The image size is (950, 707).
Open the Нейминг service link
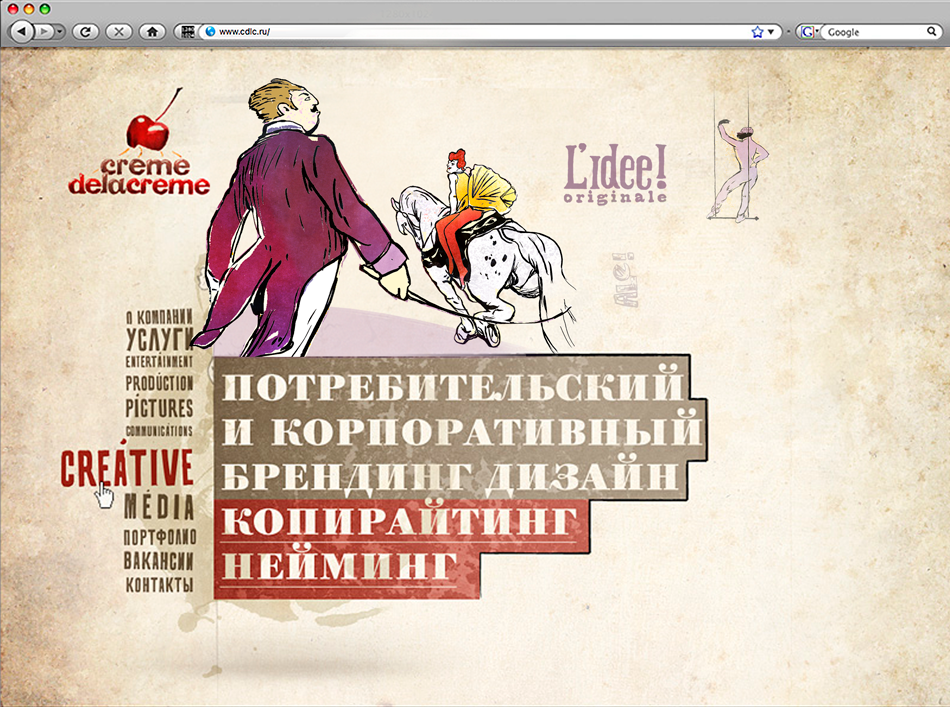[x=339, y=566]
